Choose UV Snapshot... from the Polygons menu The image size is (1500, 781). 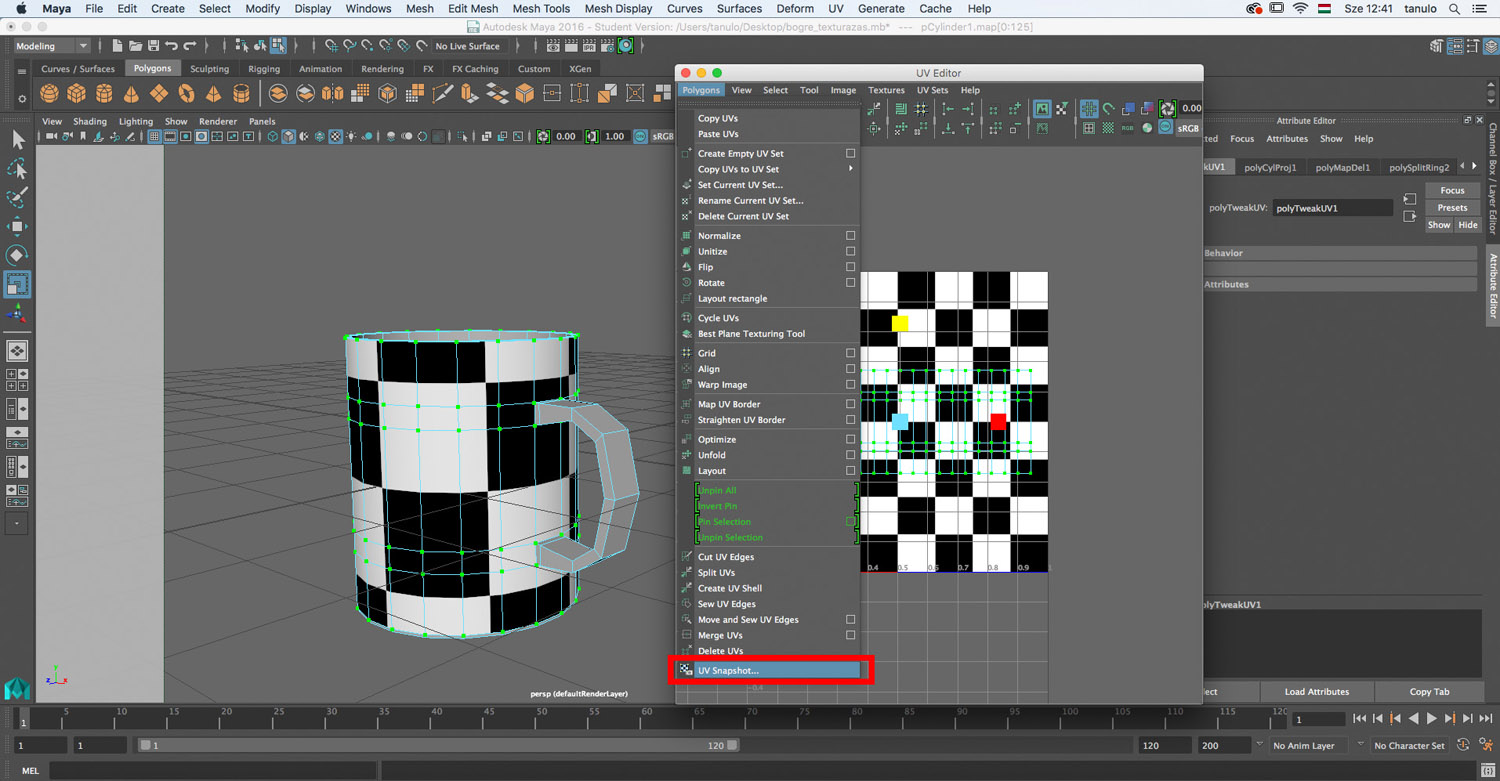(x=728, y=670)
